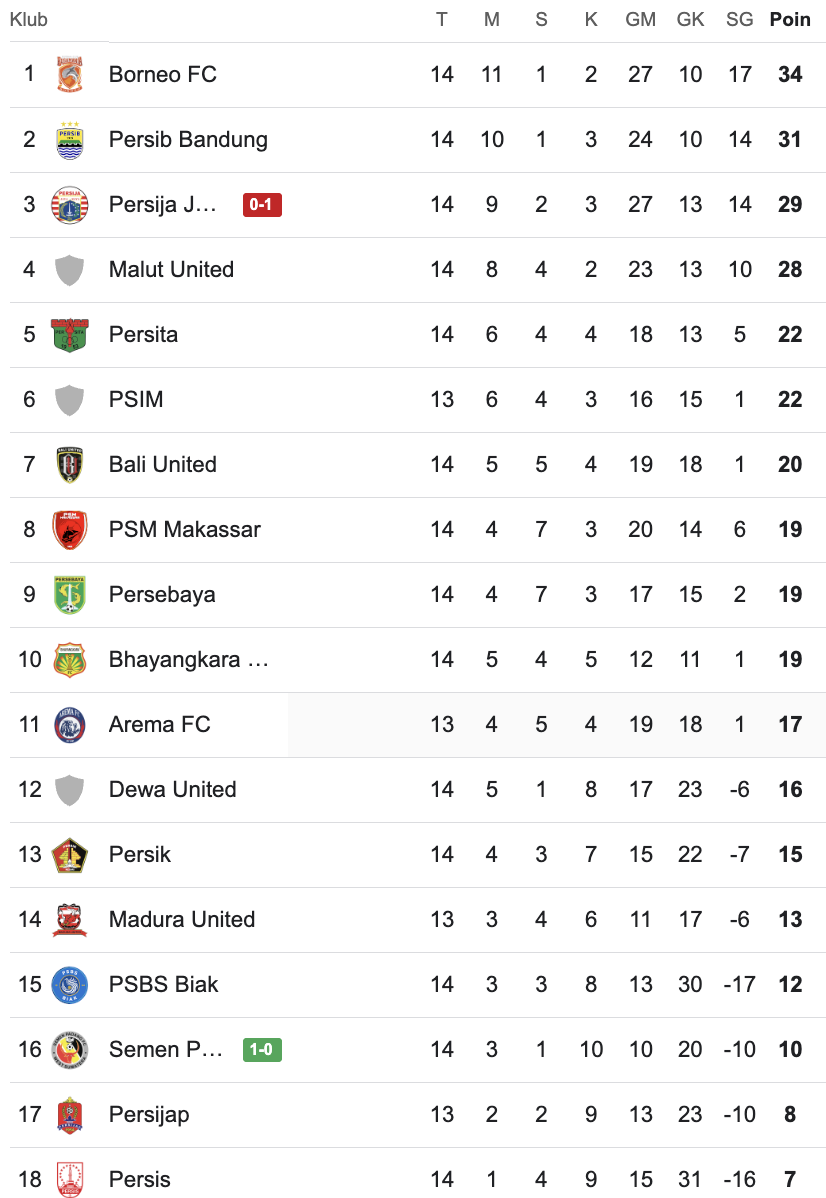Click the Arema FC blue crest
The height and width of the screenshot is (1198, 826).
pos(69,725)
